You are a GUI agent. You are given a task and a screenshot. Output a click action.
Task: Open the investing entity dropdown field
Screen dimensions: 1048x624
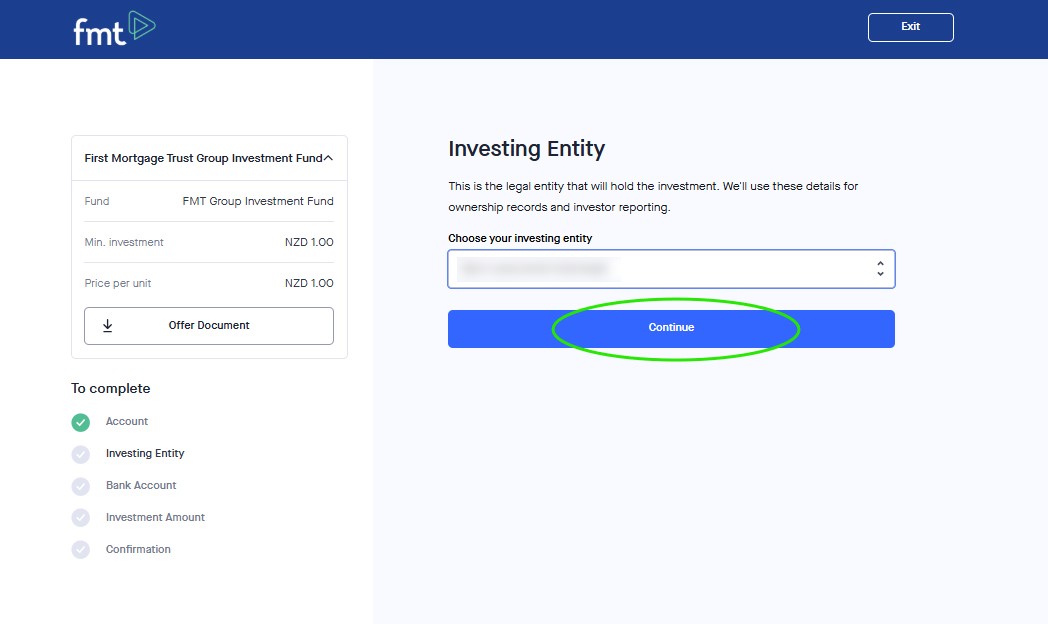point(660,269)
